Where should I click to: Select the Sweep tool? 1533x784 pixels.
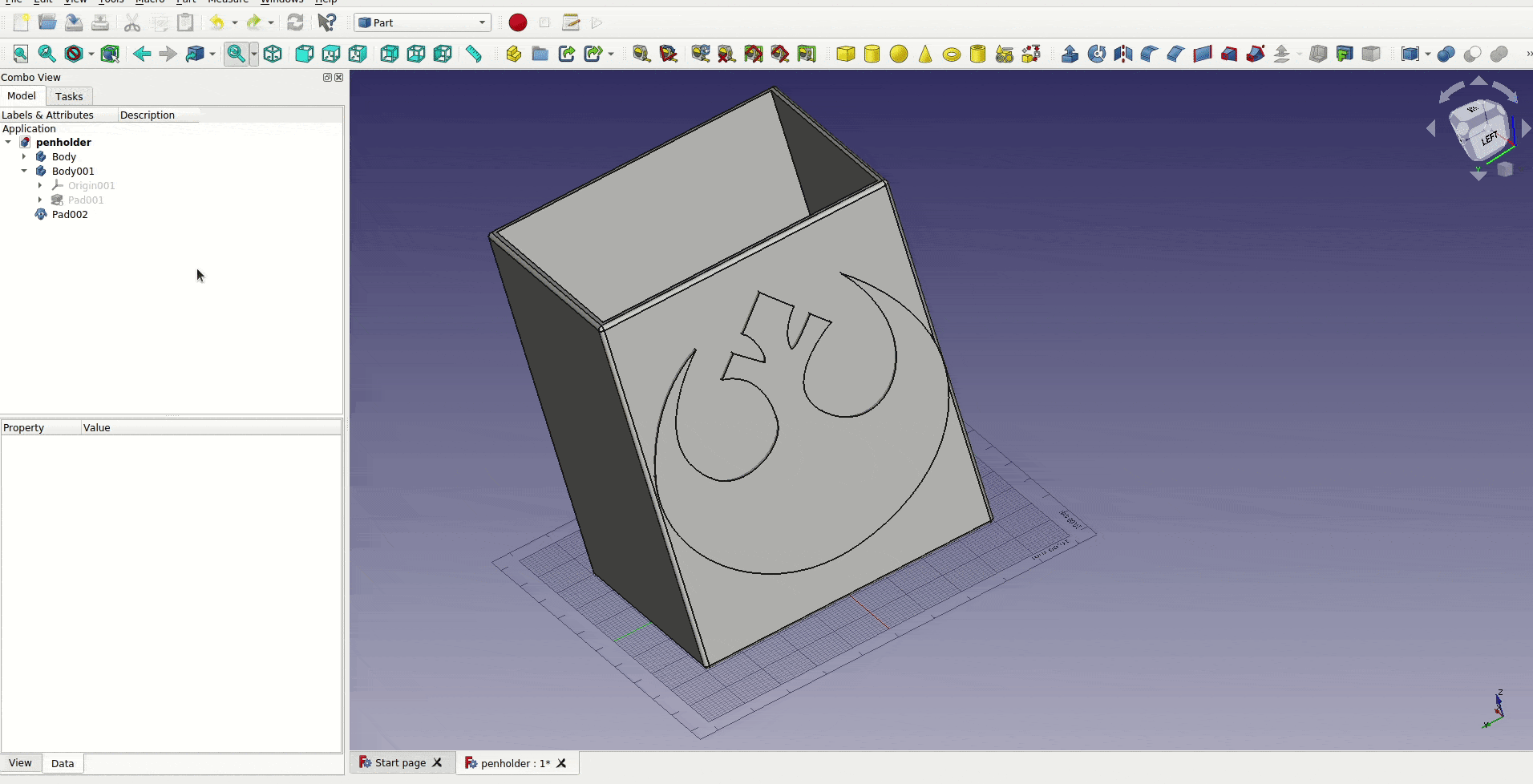1256,54
